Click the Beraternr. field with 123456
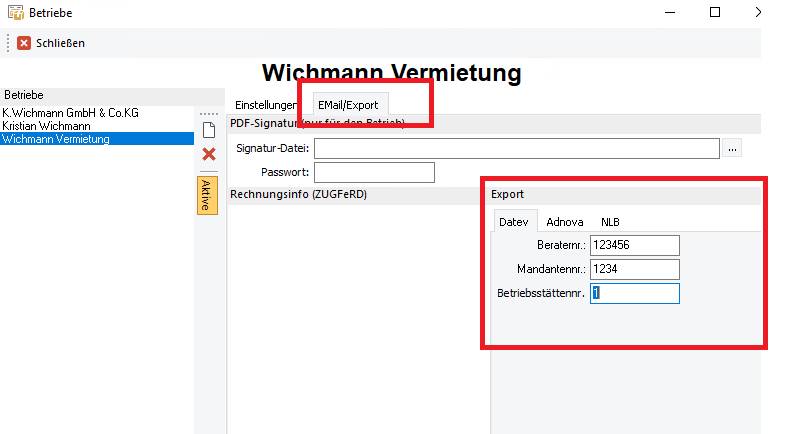This screenshot has height=434, width=802. click(x=635, y=245)
